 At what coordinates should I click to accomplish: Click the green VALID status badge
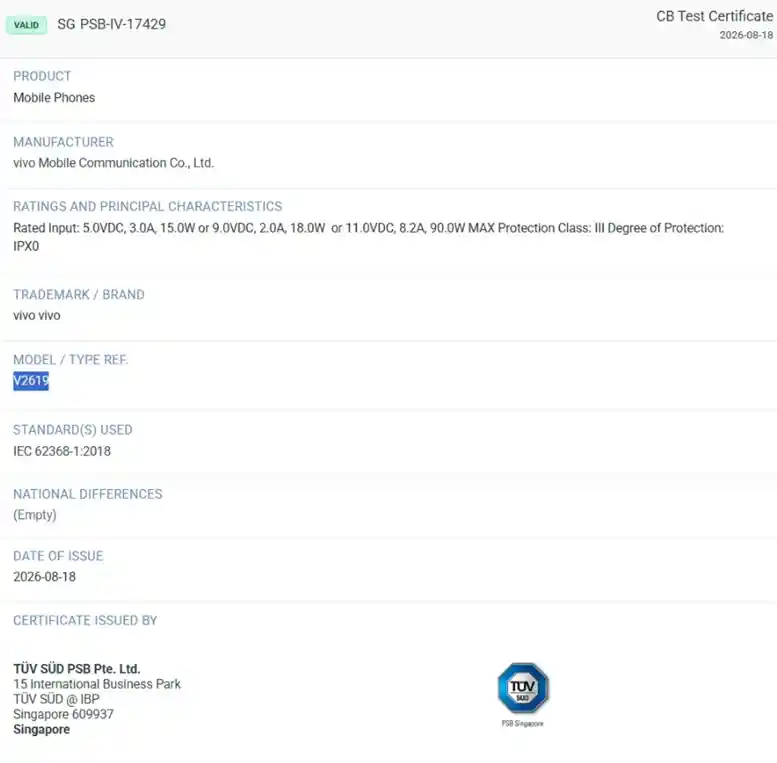[x=26, y=25]
